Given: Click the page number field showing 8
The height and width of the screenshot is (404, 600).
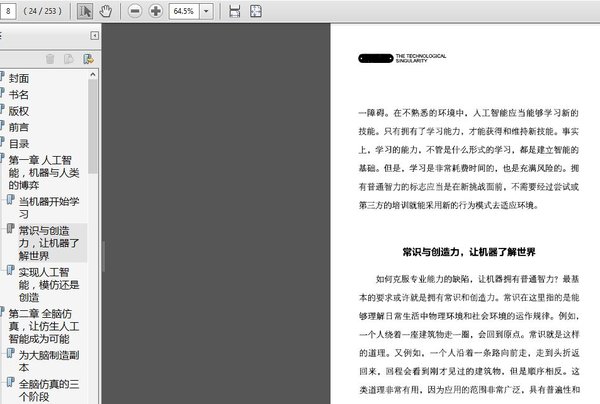Looking at the screenshot, I should [x=8, y=11].
